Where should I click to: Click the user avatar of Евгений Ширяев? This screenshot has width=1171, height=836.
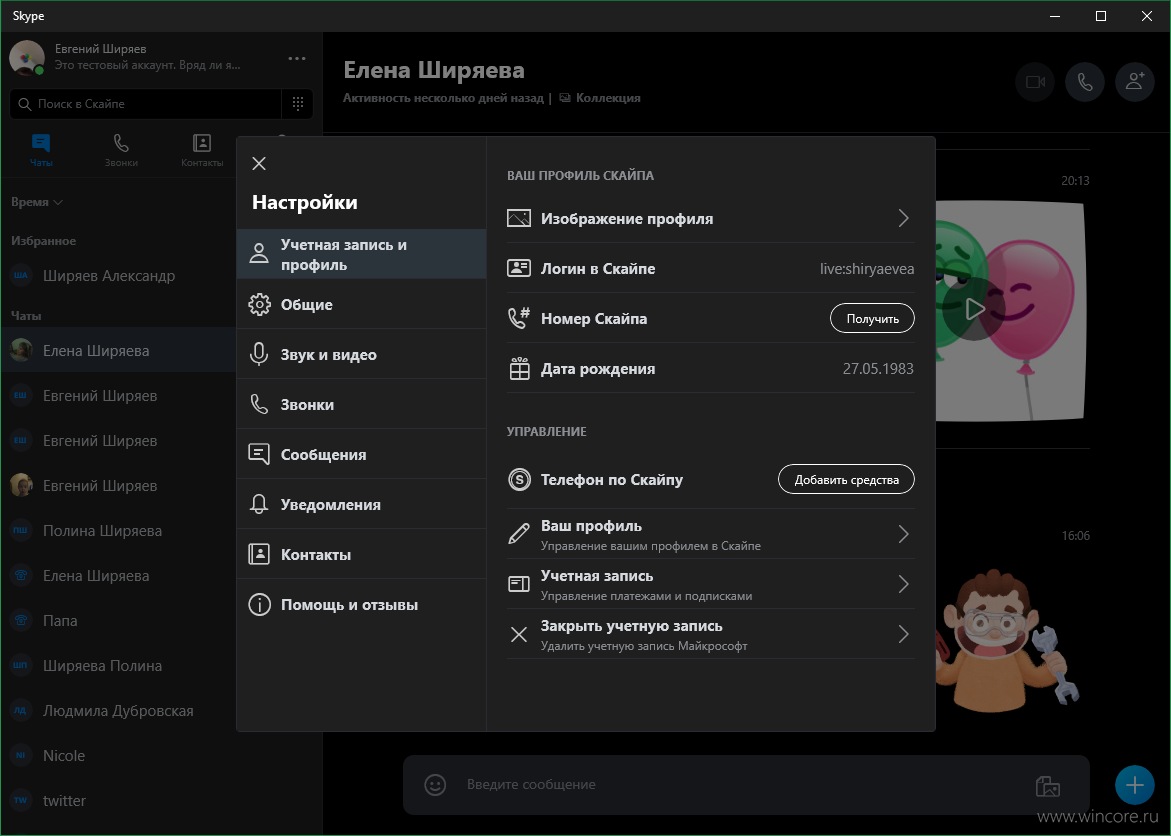point(27,58)
